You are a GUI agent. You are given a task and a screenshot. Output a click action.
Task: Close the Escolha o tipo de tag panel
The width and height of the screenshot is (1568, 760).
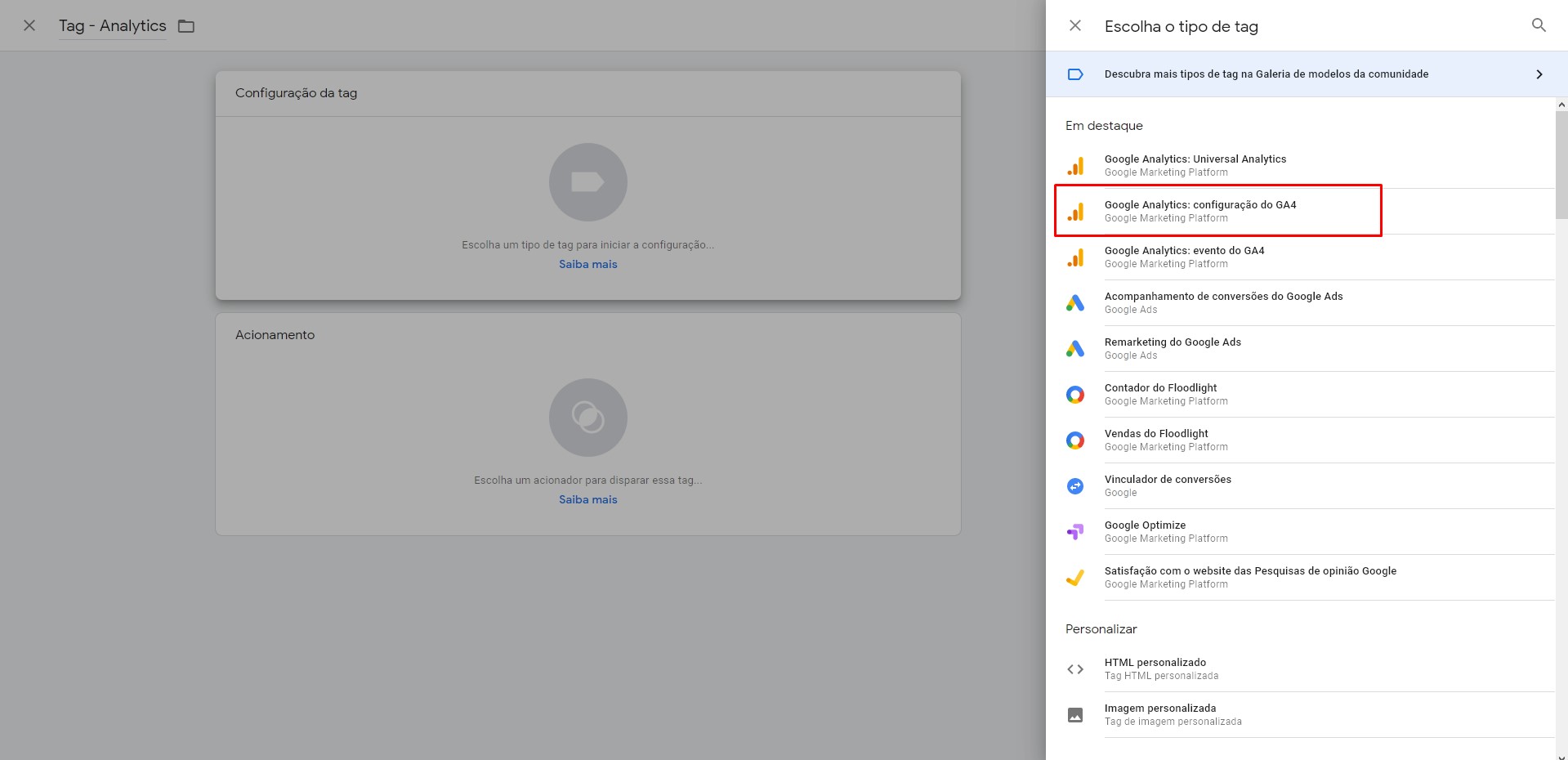[x=1075, y=25]
